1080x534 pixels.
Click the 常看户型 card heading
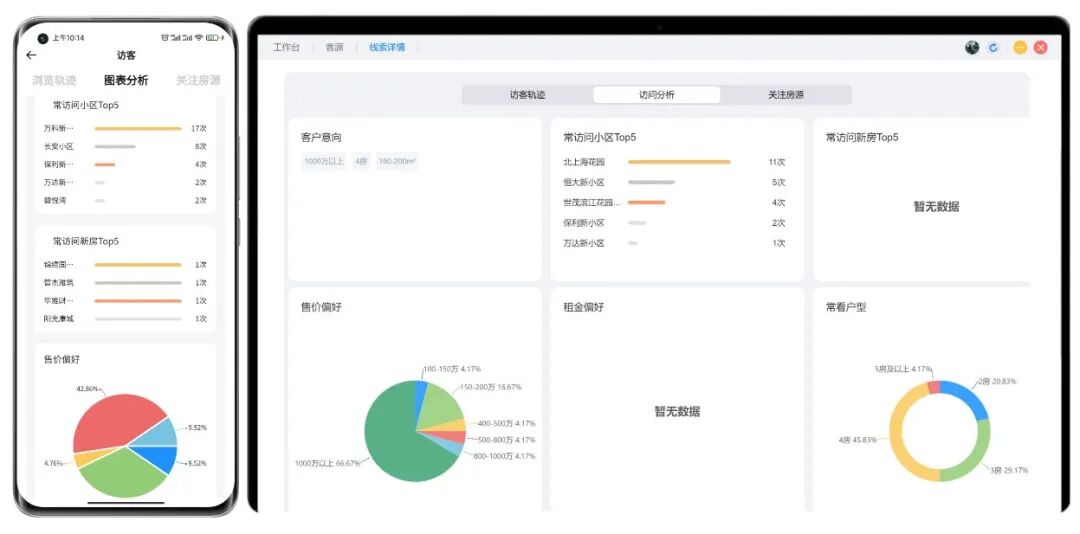[x=846, y=307]
